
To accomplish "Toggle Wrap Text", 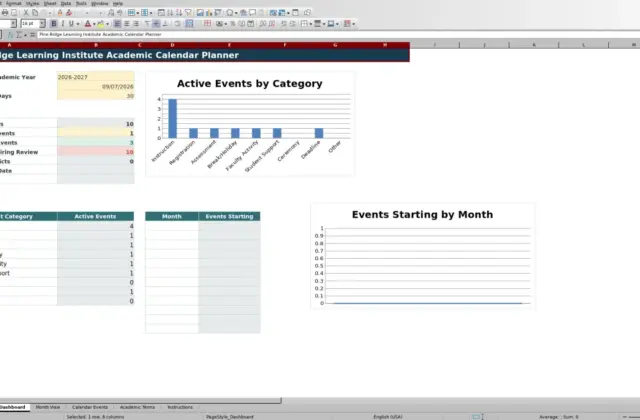I will 178,24.
